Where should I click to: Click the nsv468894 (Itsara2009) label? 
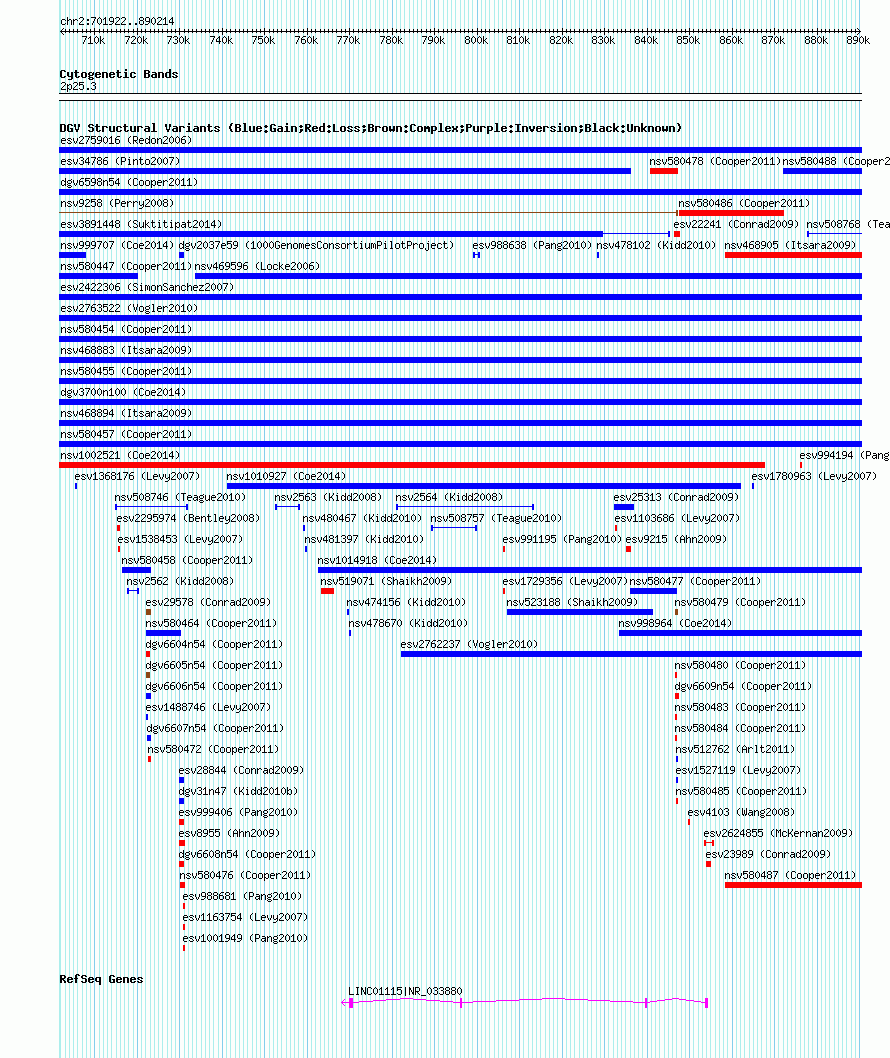(x=126, y=413)
